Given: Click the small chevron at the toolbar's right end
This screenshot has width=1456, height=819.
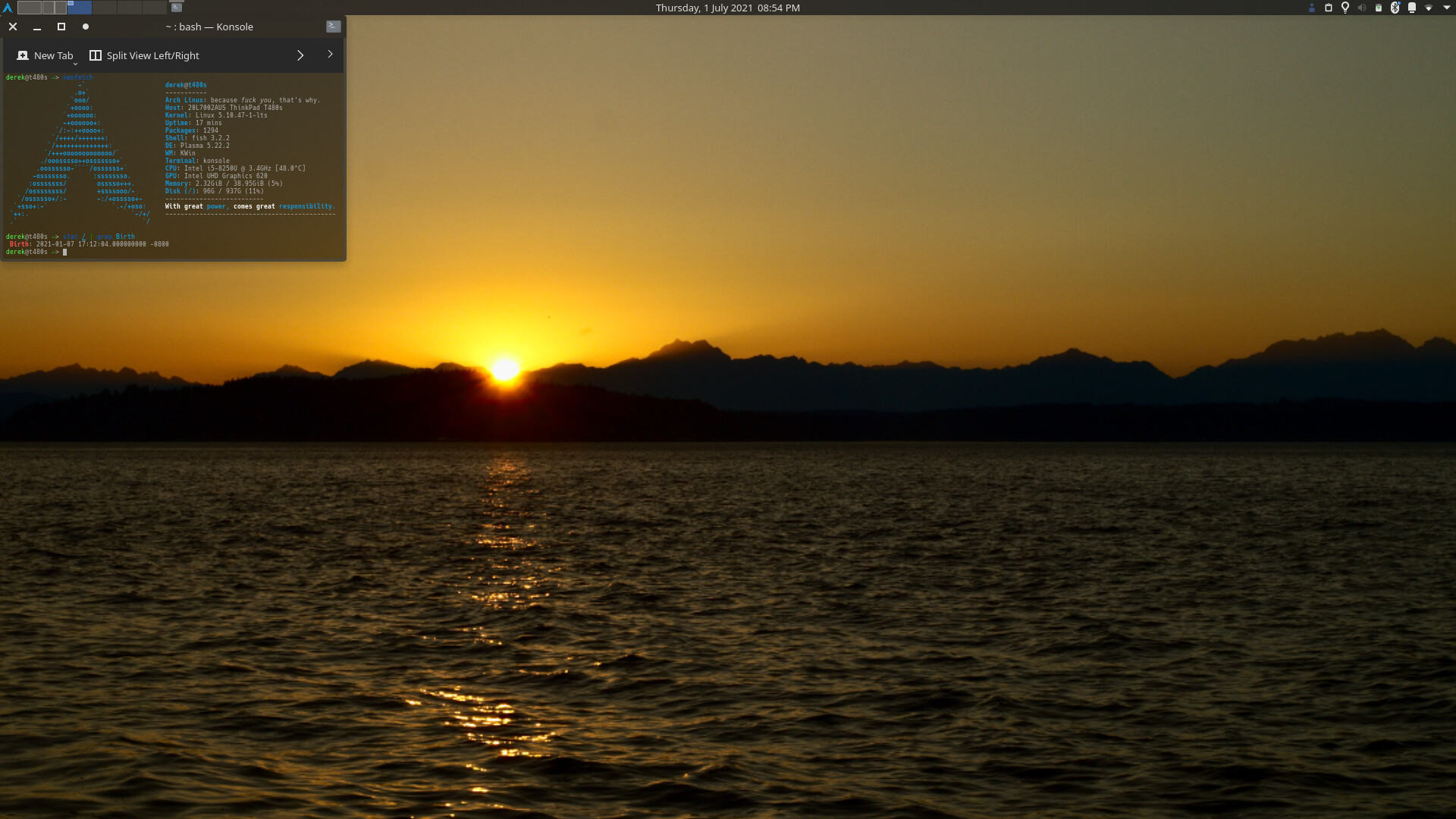Looking at the screenshot, I should tap(330, 54).
